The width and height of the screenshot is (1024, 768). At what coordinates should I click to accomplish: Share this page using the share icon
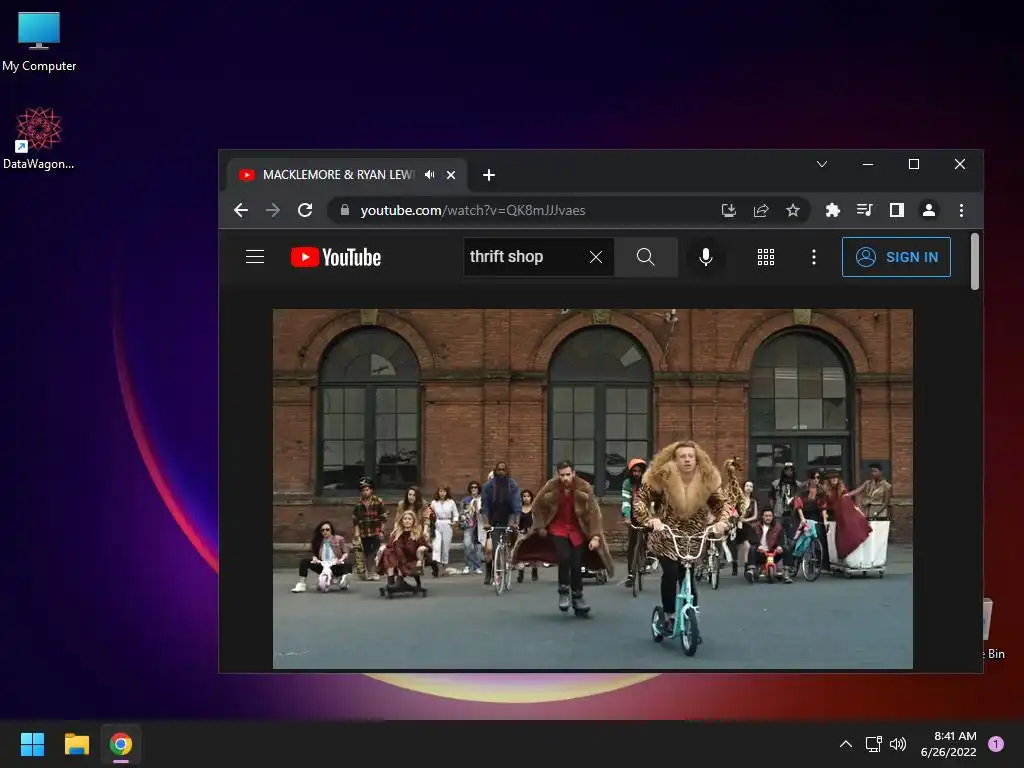coord(761,210)
